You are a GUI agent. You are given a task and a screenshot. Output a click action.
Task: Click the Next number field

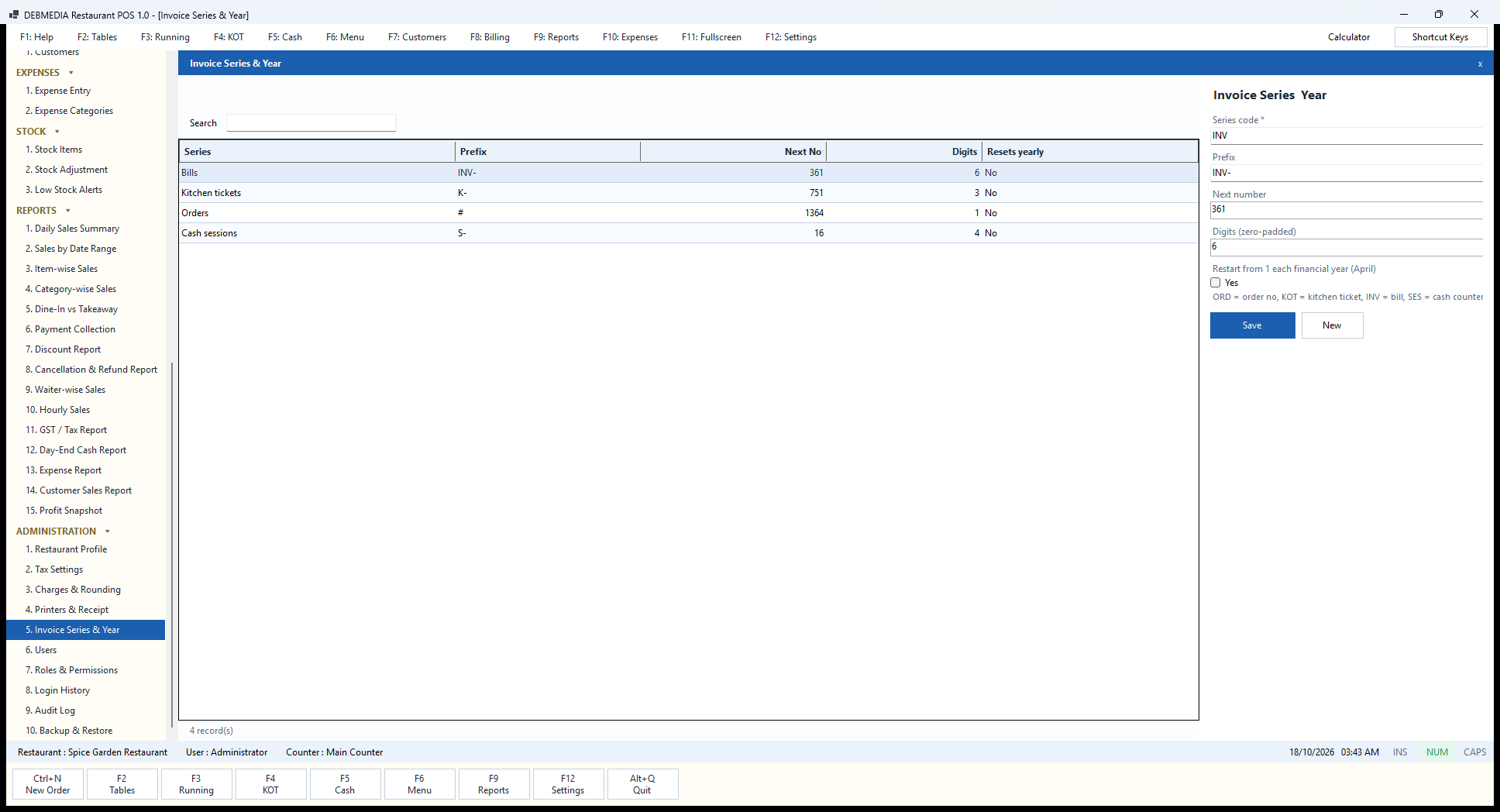(x=1347, y=209)
